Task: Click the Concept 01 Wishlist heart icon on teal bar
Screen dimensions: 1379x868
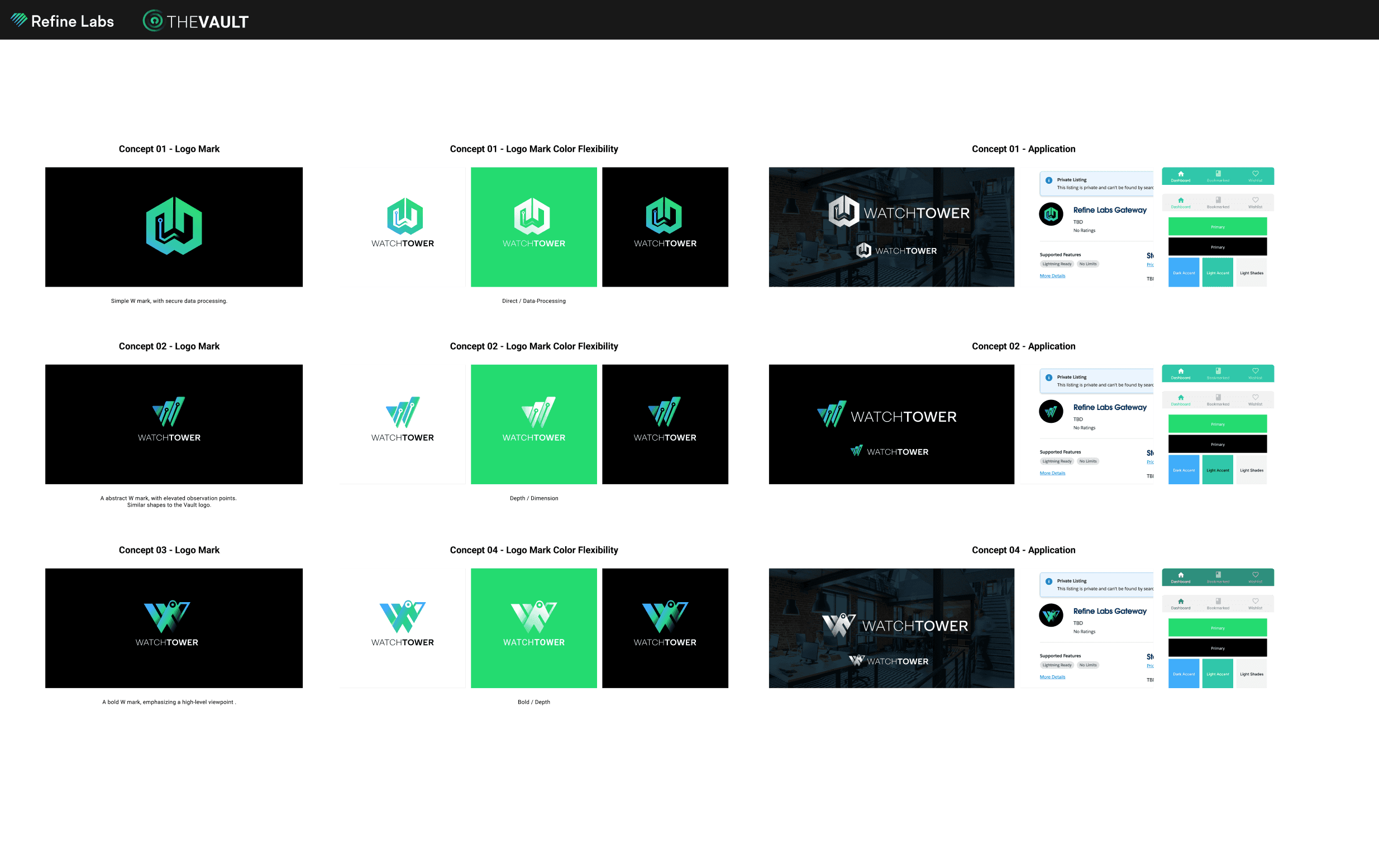Action: coord(1255,174)
